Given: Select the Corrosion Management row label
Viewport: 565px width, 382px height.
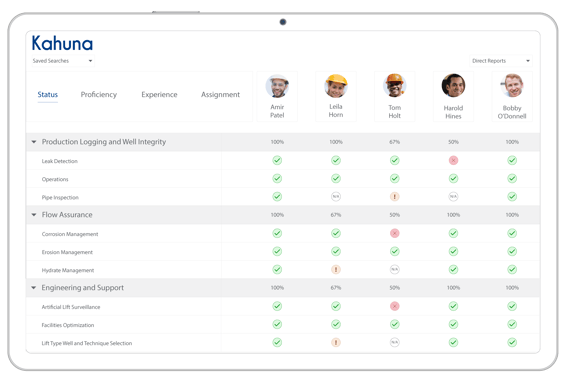Looking at the screenshot, I should tap(70, 234).
